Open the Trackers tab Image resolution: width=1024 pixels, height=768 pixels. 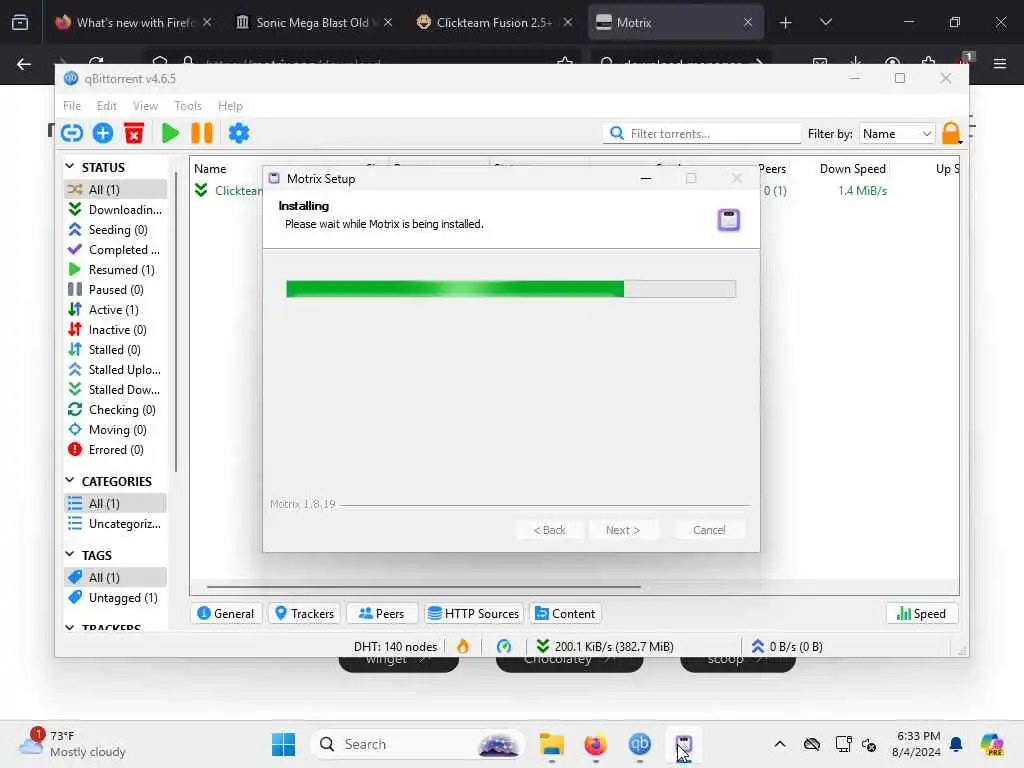304,613
